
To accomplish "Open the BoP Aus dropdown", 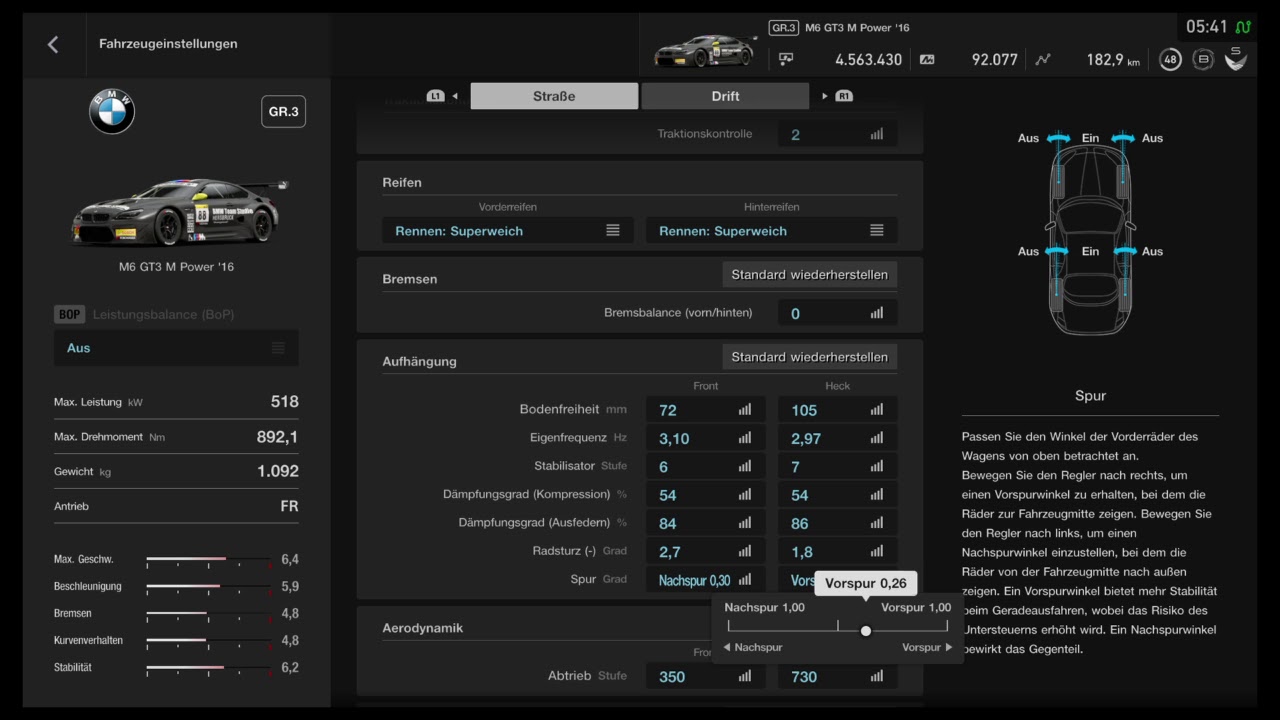I will (x=176, y=348).
